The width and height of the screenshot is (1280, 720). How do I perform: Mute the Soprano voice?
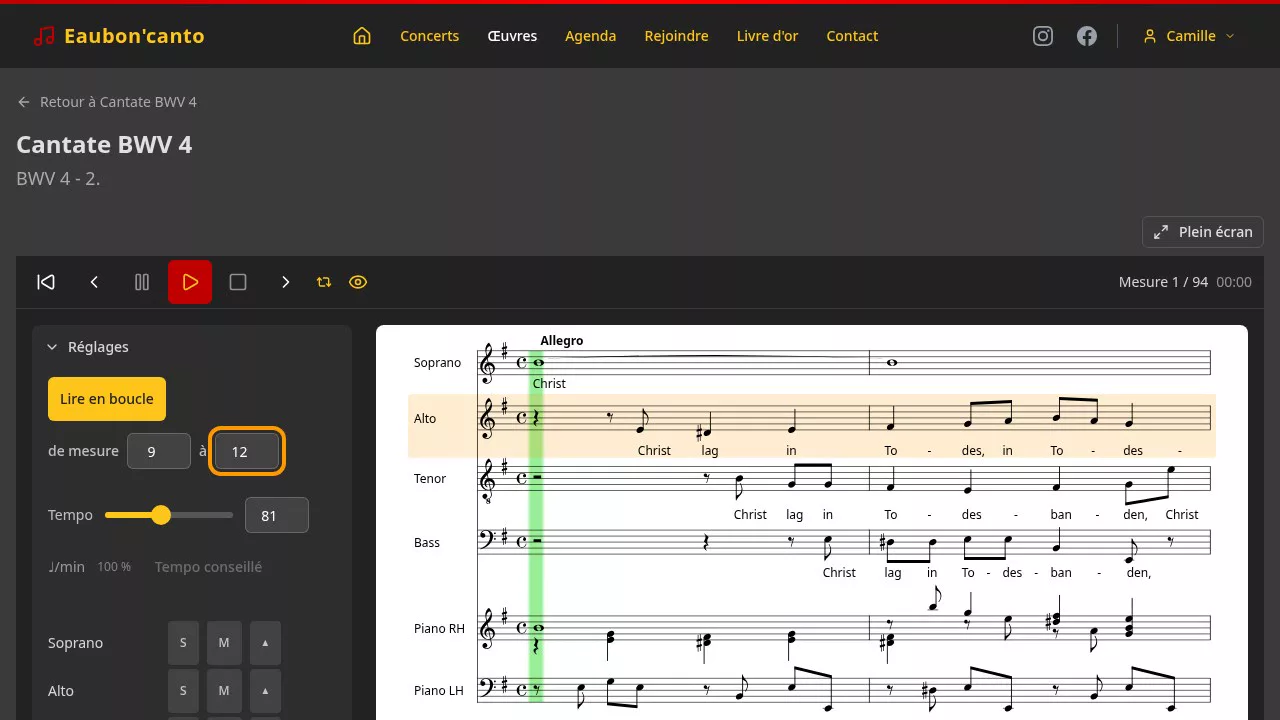tap(224, 643)
